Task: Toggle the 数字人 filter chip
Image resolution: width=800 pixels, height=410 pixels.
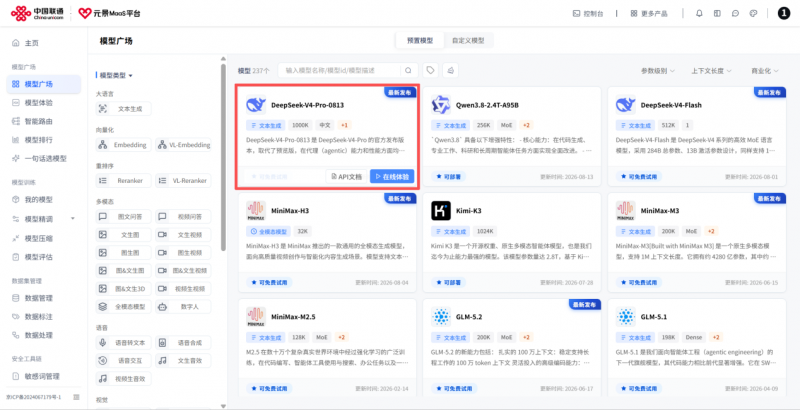Action: pos(183,307)
